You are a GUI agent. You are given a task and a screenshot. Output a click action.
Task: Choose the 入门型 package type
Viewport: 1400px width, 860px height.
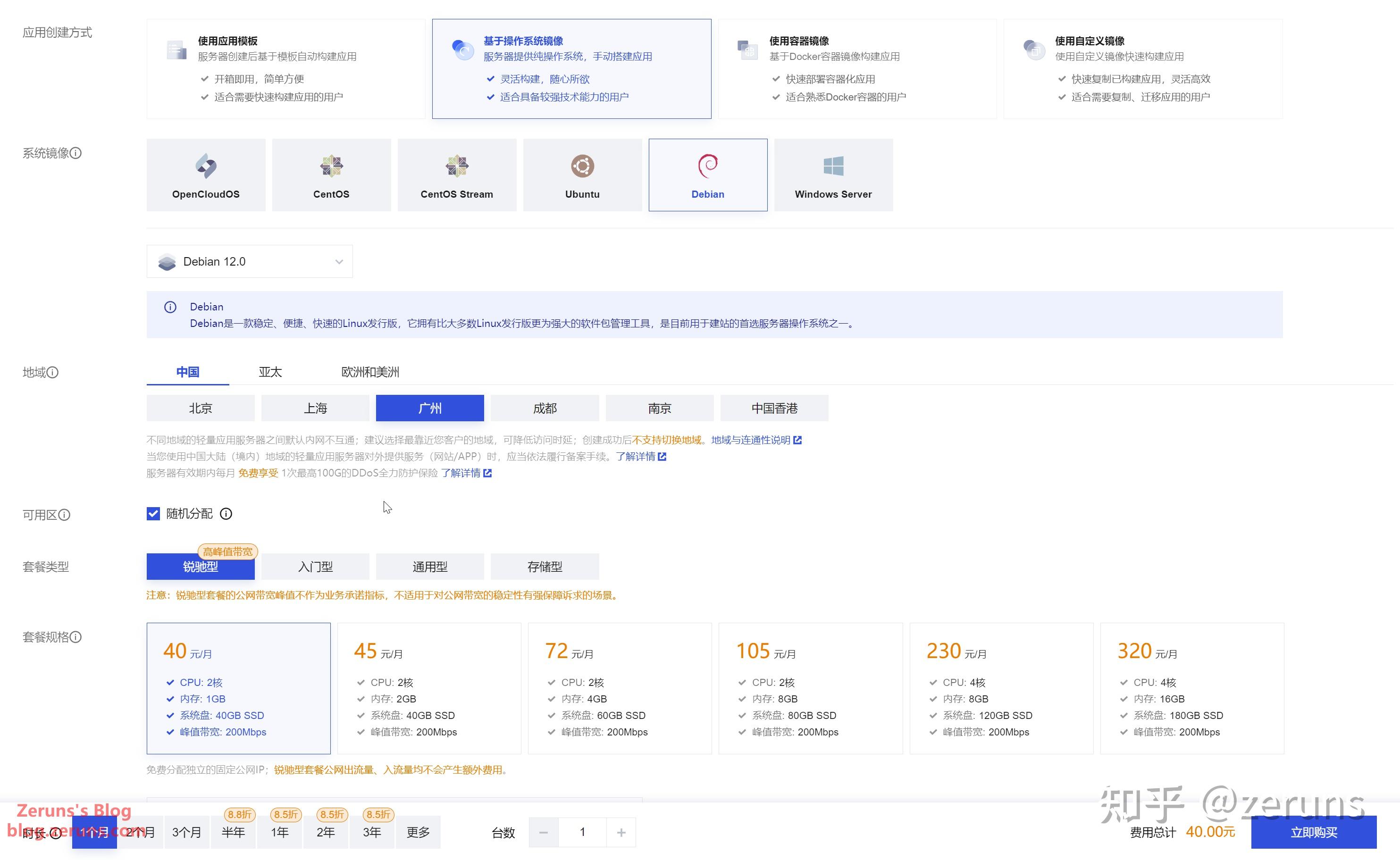[x=315, y=566]
